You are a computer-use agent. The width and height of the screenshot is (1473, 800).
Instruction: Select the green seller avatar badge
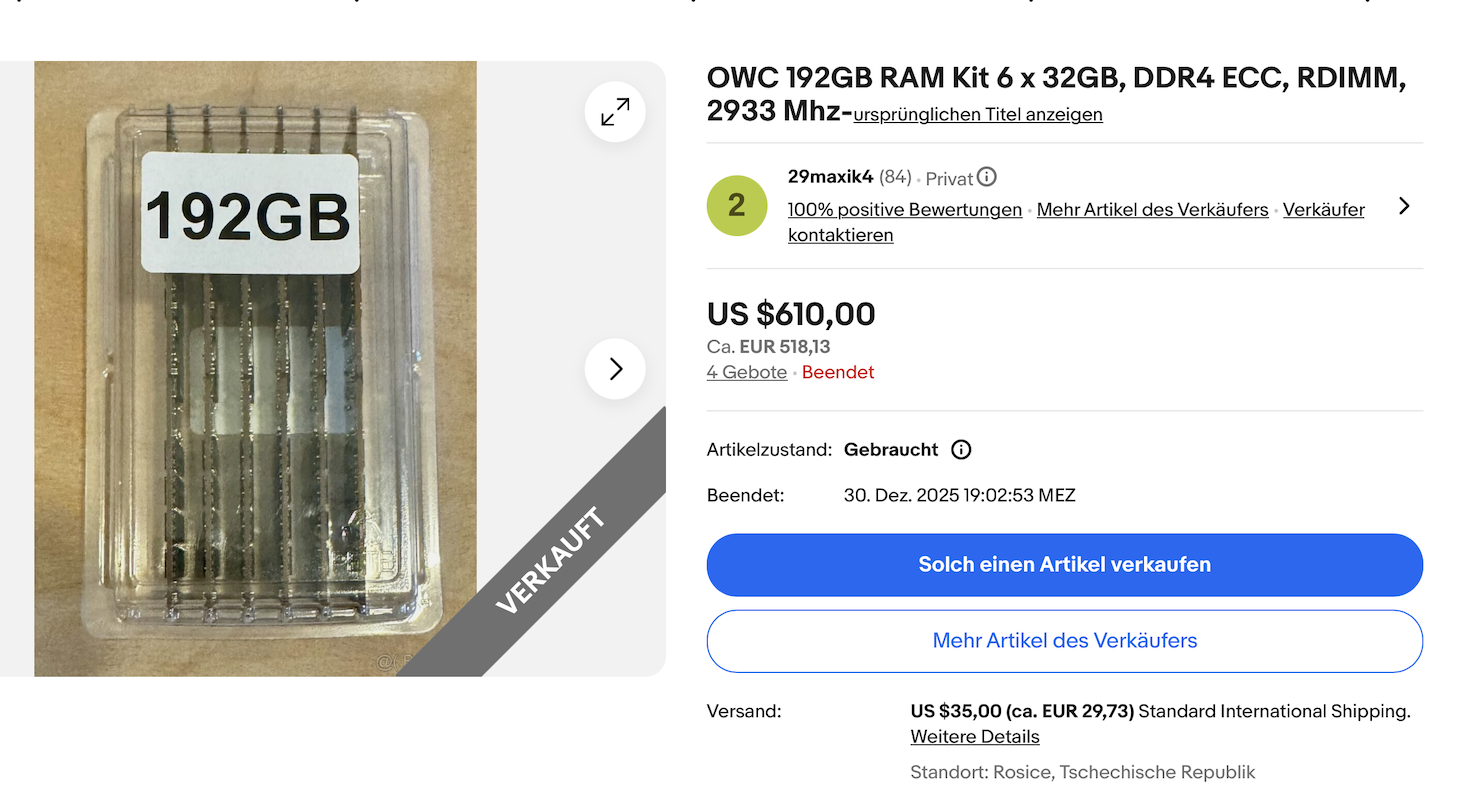click(x=737, y=205)
